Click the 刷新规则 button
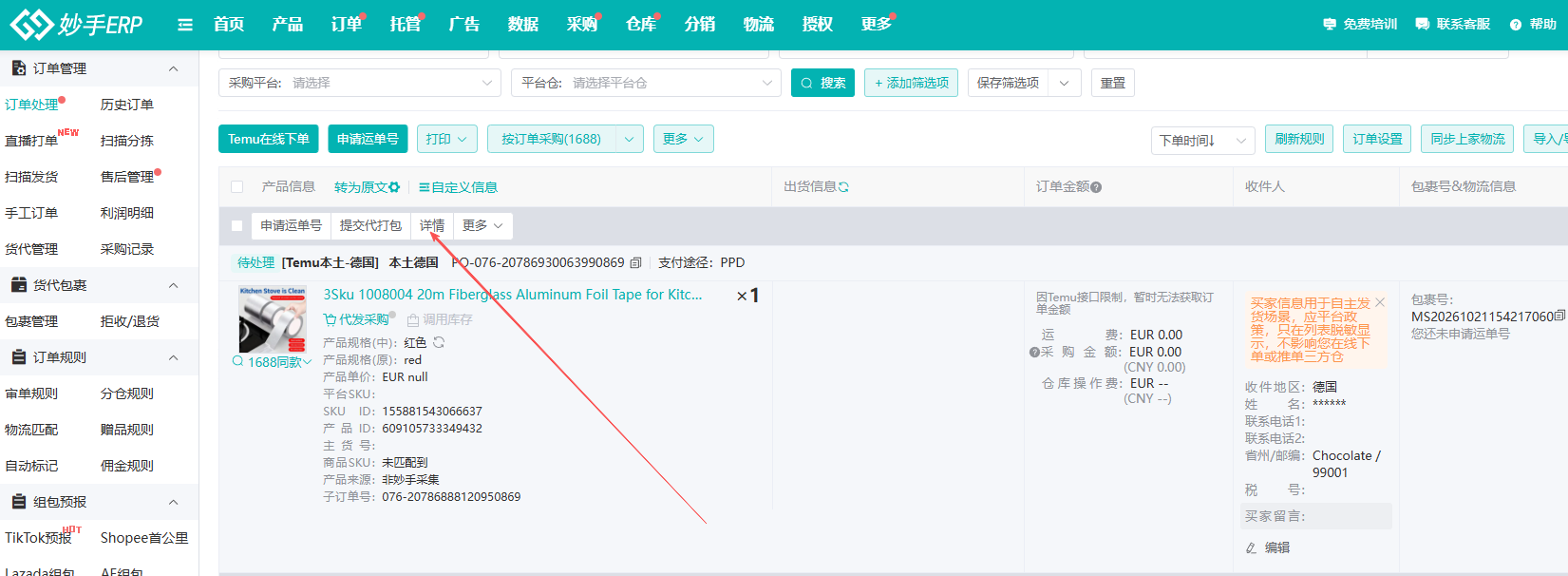This screenshot has height=576, width=1568. point(1299,139)
